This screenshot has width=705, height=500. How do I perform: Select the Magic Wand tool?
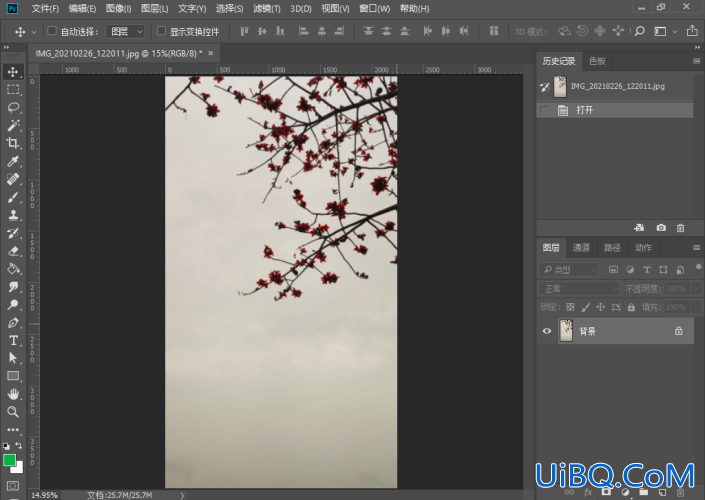click(x=13, y=125)
